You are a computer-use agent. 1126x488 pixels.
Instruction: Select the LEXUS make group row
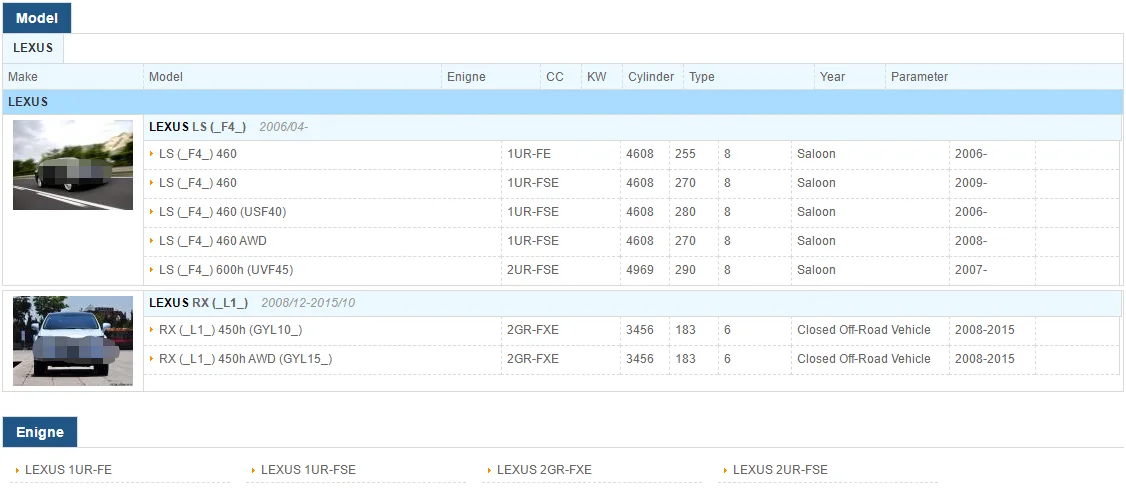coord(563,102)
